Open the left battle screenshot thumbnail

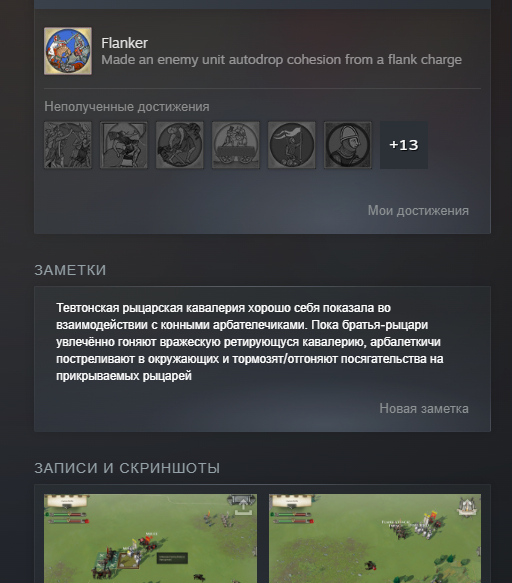click(x=150, y=538)
